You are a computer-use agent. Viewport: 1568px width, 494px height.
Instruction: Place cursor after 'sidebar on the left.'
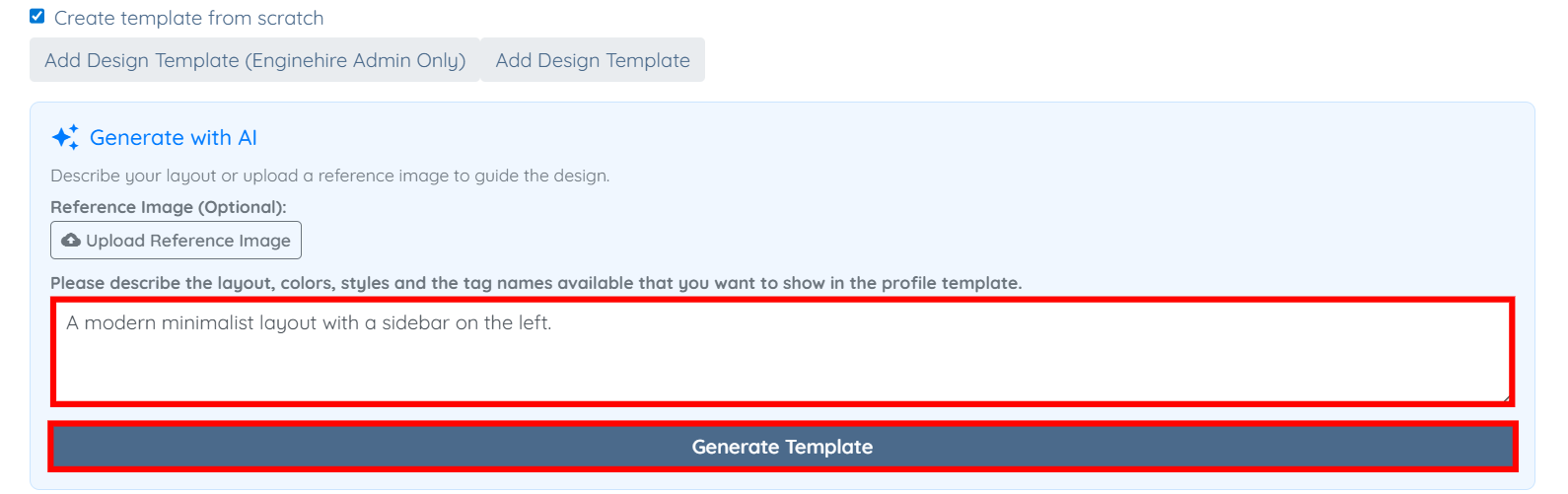553,323
